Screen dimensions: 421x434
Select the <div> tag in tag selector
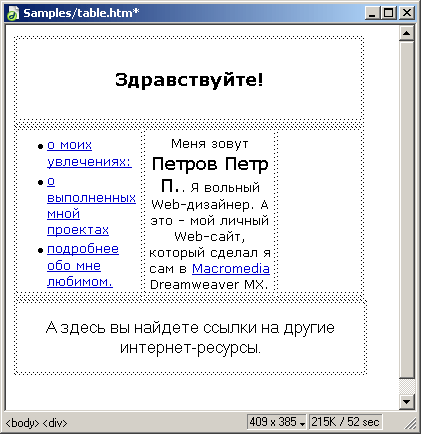pyautogui.click(x=55, y=423)
